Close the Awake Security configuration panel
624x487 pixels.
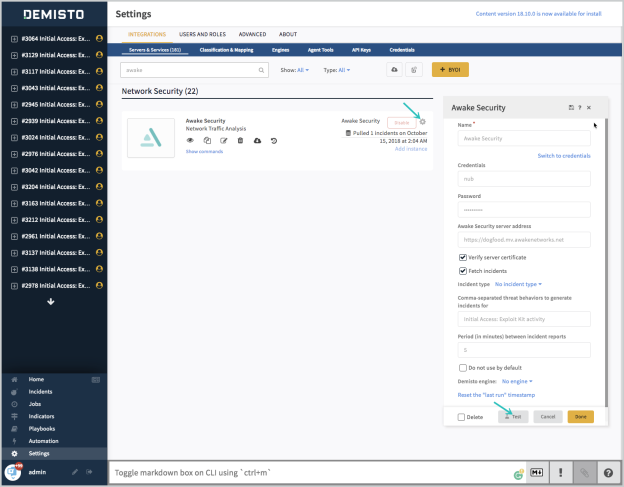(589, 108)
